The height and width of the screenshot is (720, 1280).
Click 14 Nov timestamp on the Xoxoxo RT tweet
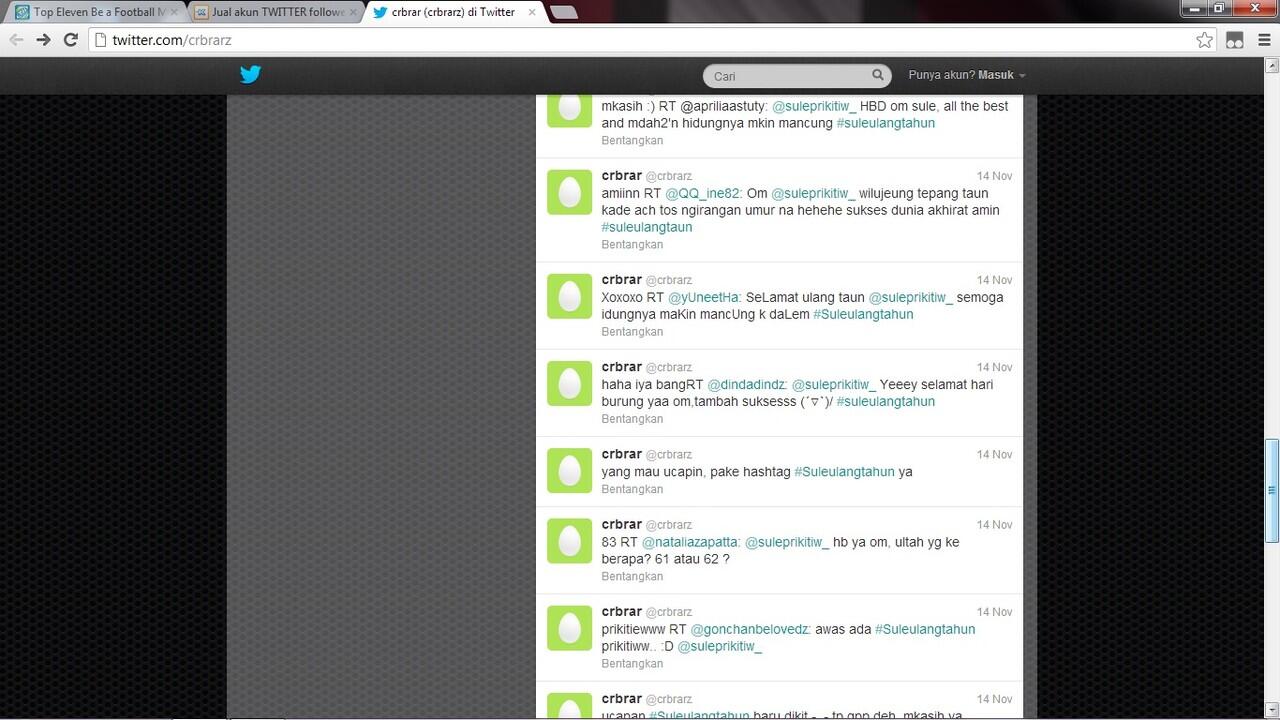(995, 280)
